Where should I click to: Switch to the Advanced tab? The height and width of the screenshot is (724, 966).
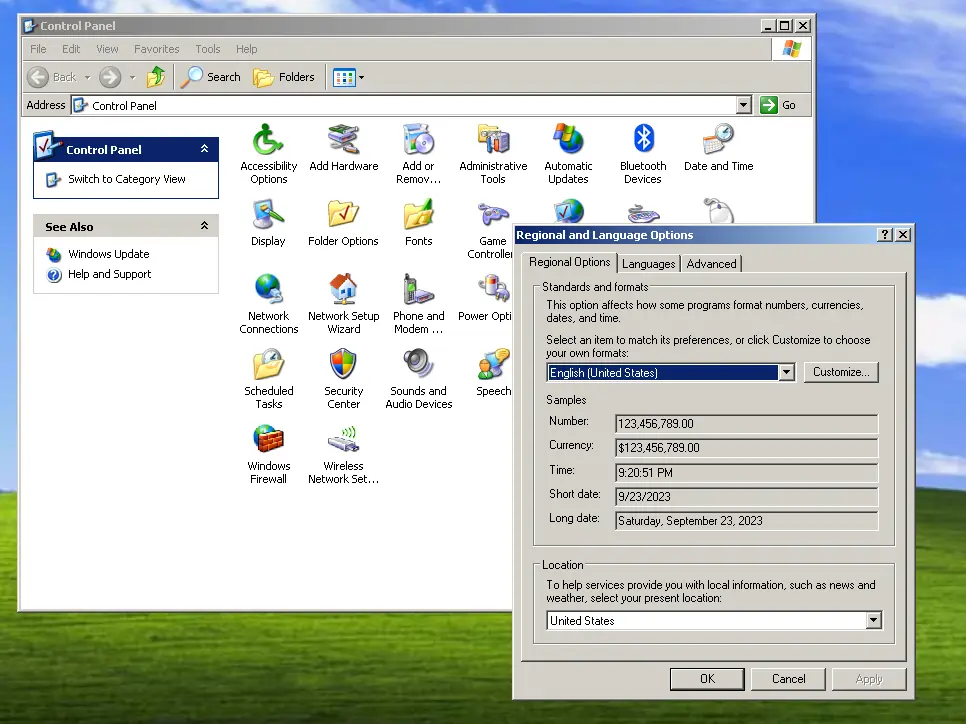711,264
